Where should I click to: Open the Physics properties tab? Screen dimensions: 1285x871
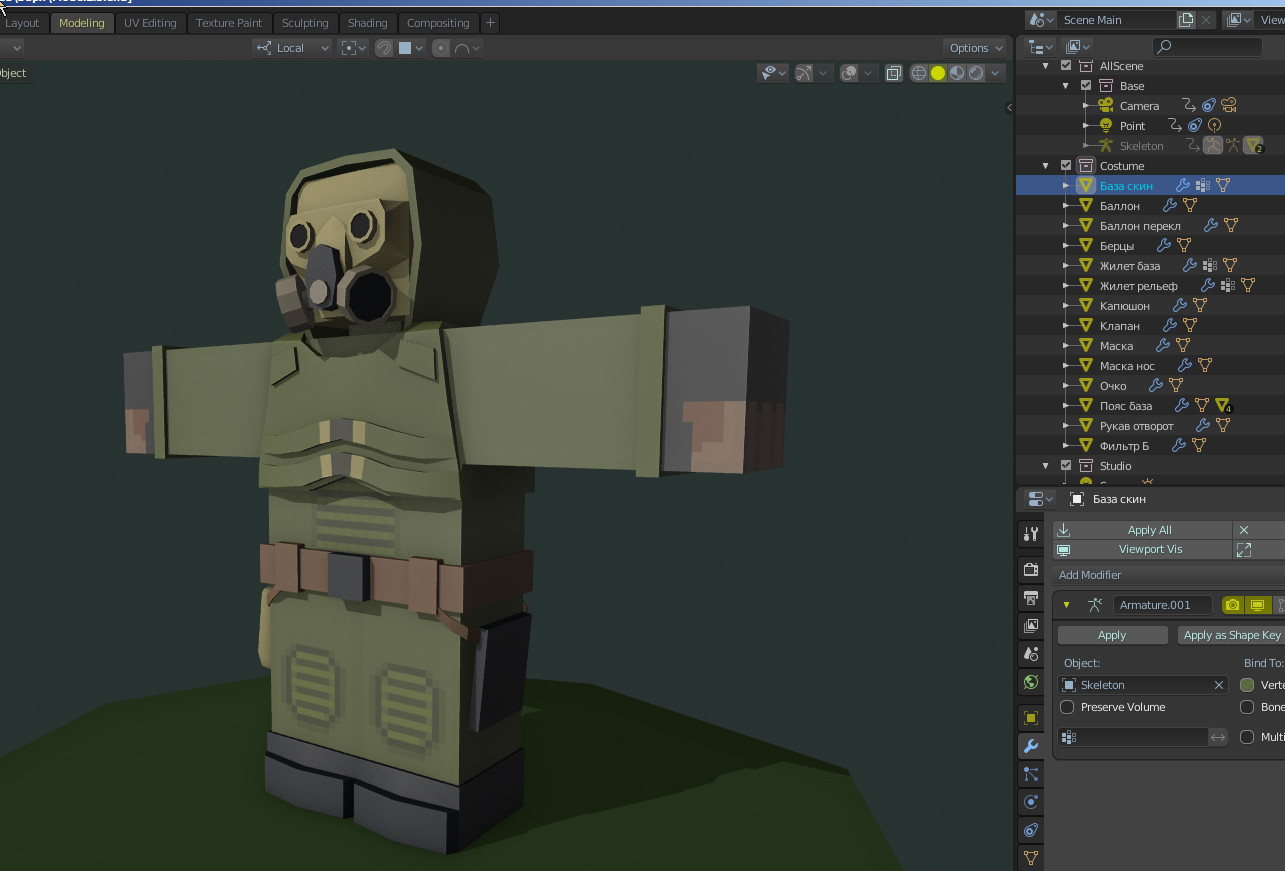pos(1031,802)
